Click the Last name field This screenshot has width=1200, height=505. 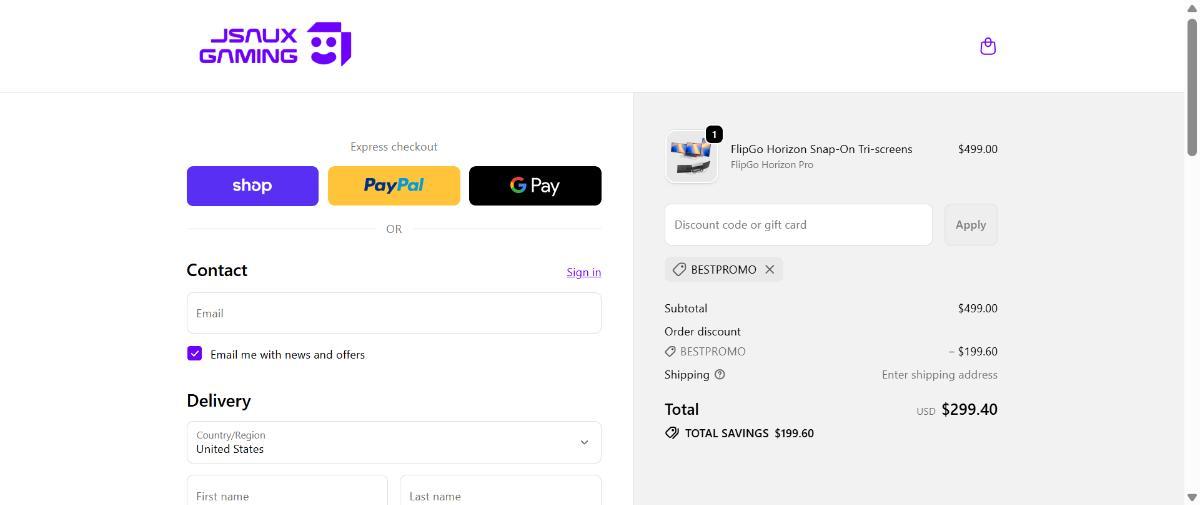pos(500,493)
